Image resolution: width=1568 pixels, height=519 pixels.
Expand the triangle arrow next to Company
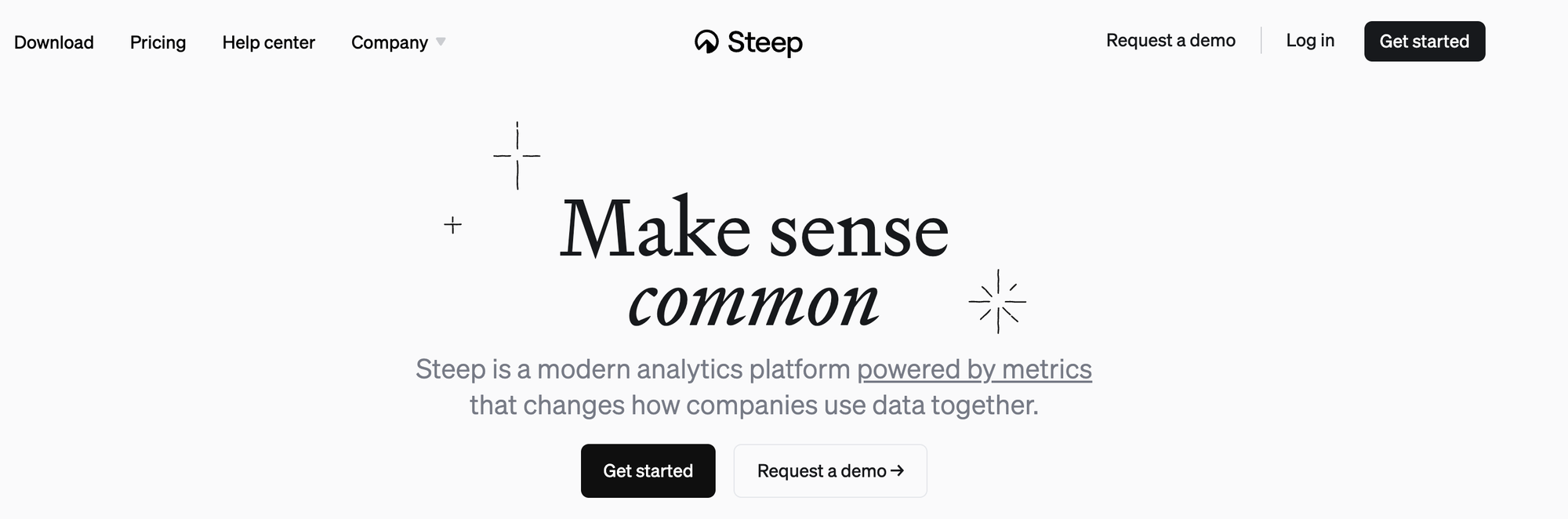pyautogui.click(x=441, y=42)
